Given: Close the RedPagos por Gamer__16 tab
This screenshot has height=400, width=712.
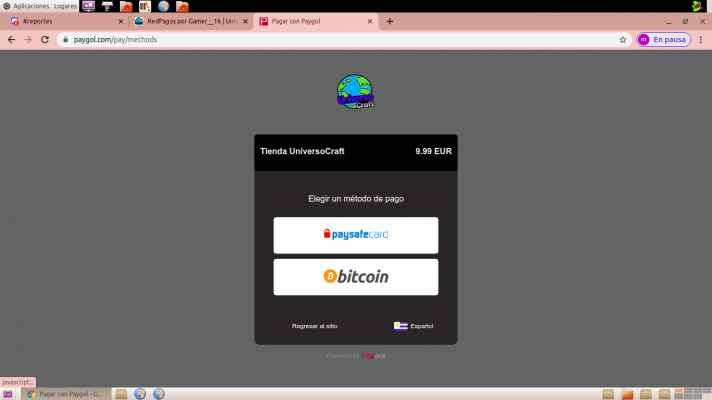Looking at the screenshot, I should pyautogui.click(x=245, y=21).
